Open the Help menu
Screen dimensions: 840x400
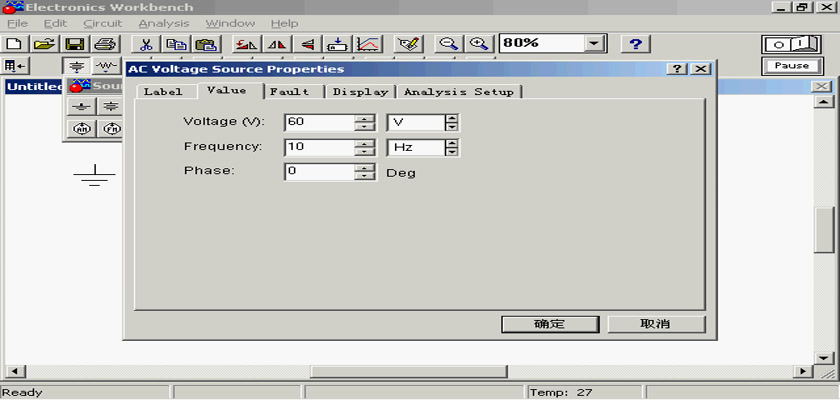tap(284, 24)
